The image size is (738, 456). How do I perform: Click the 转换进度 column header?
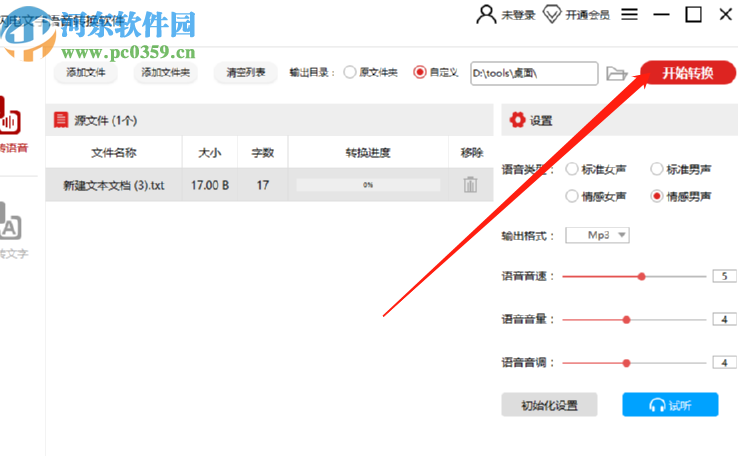click(x=368, y=152)
